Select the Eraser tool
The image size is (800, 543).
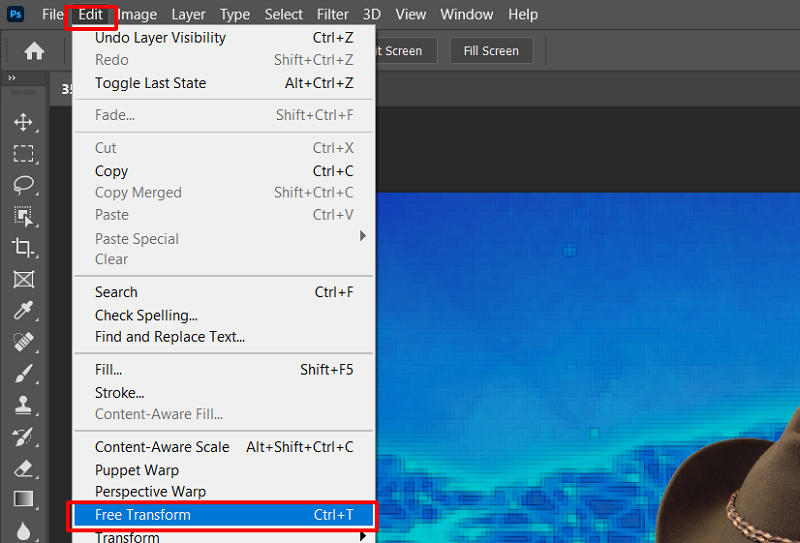click(23, 468)
